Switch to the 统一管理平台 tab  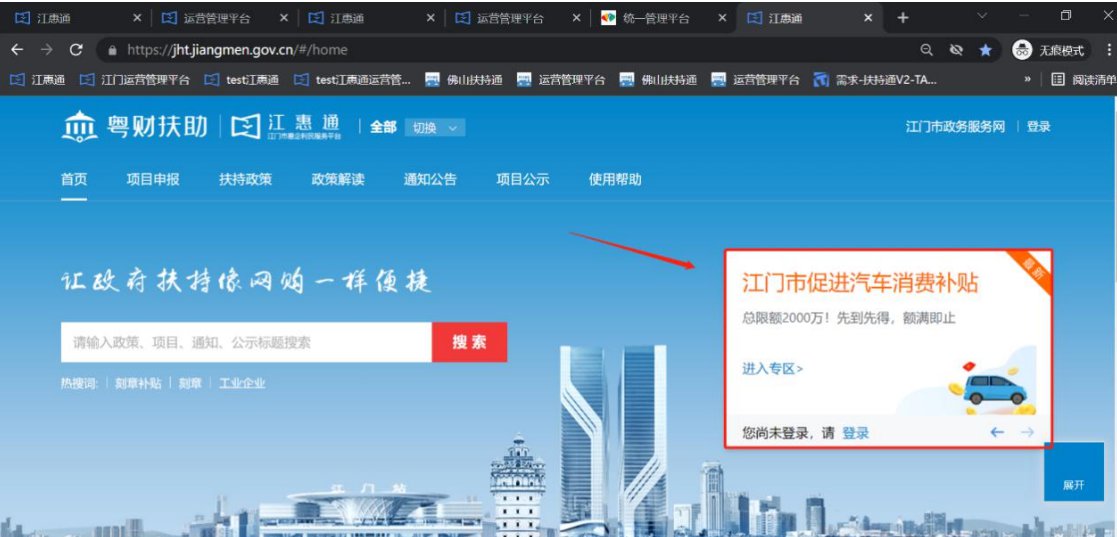(655, 19)
